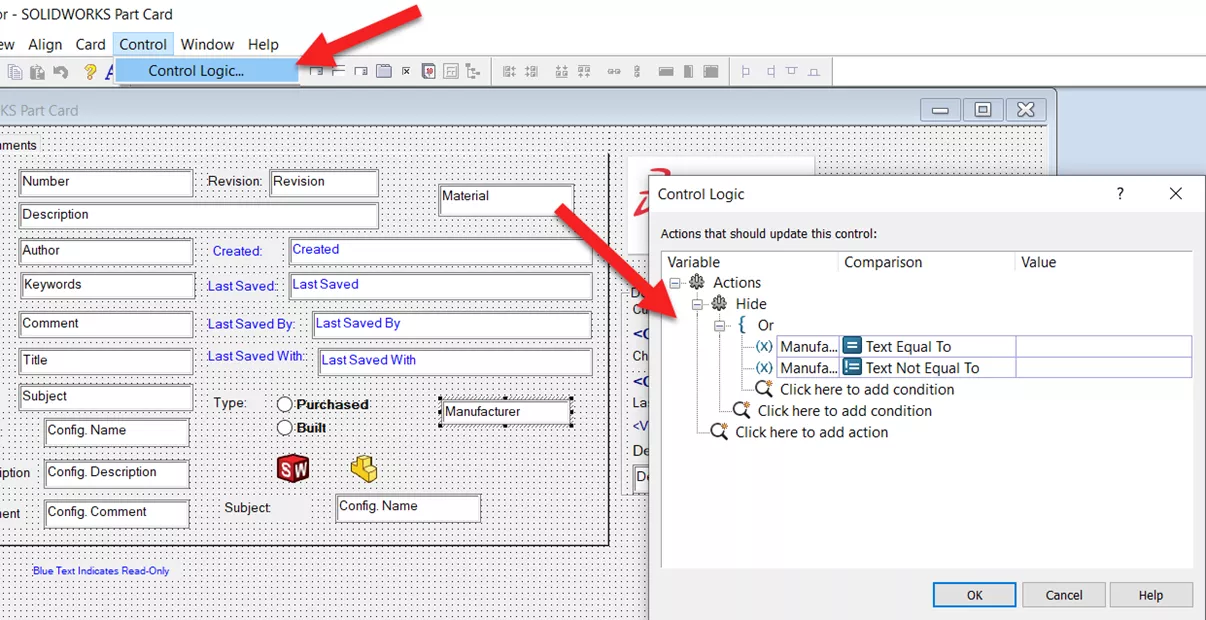
Task: Confirm the Control Logic dialog with OK
Action: (973, 594)
